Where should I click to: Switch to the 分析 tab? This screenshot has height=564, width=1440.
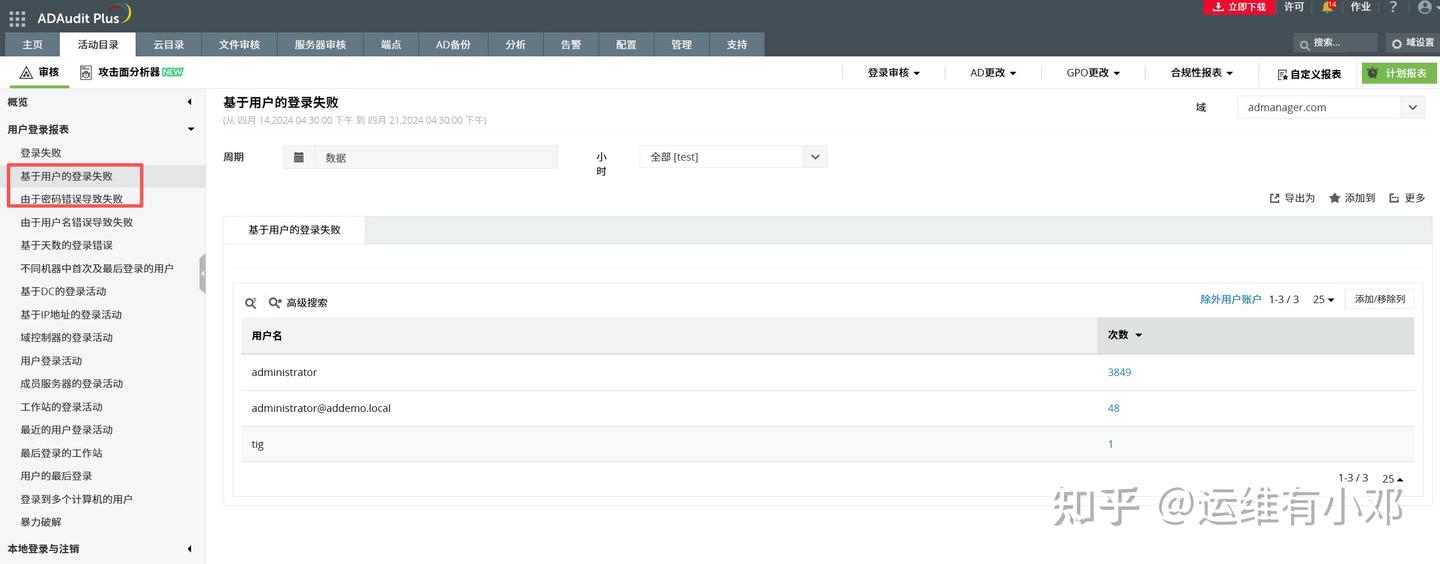(516, 44)
